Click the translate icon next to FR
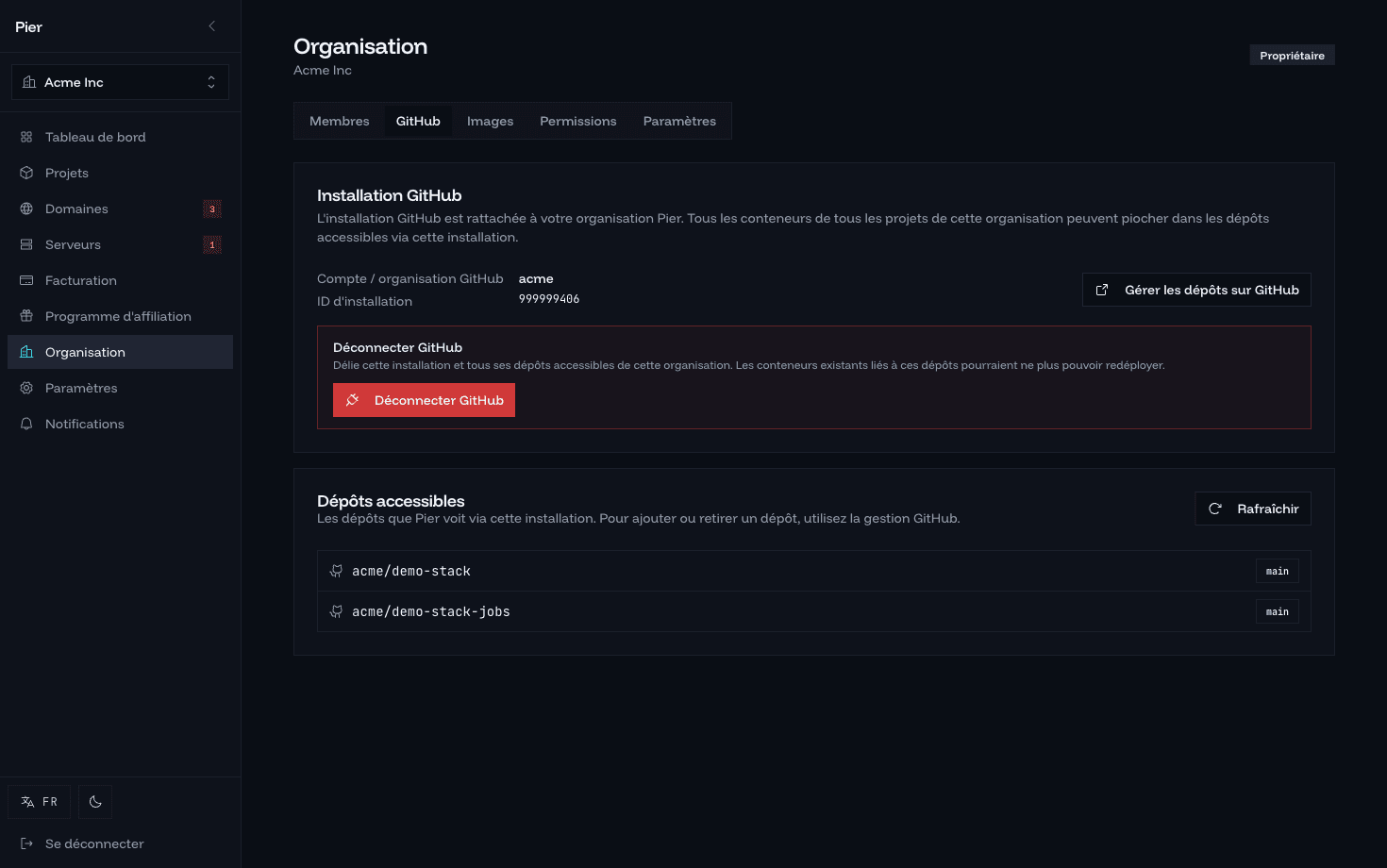This screenshot has width=1387, height=868. 27,802
